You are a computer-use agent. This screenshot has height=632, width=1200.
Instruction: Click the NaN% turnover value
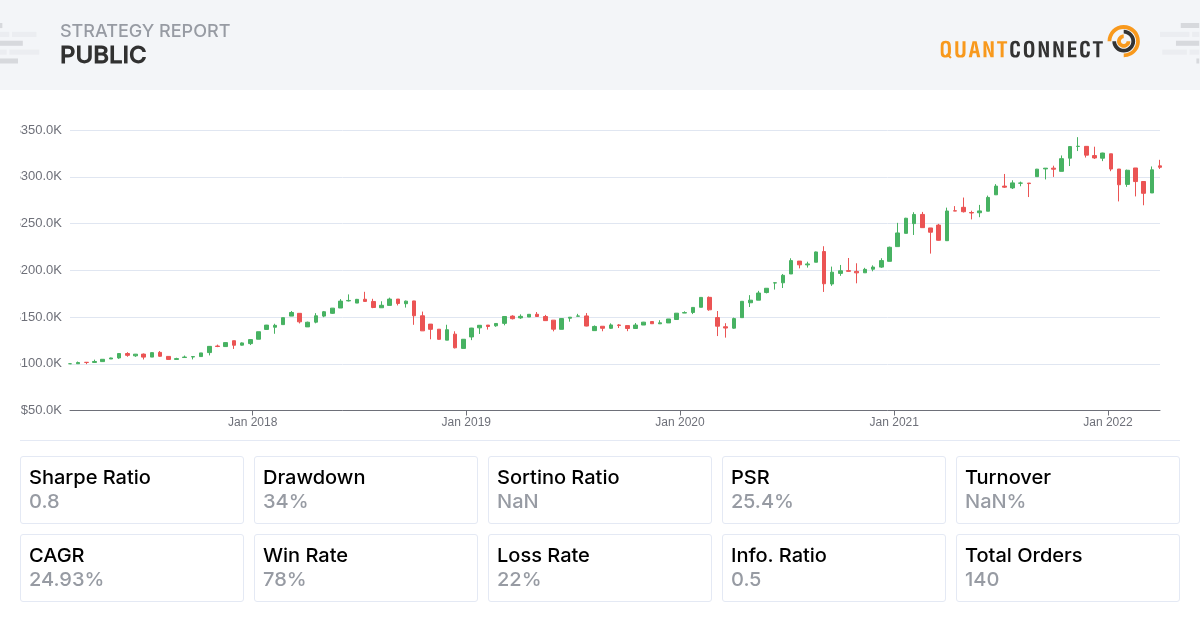tap(995, 502)
